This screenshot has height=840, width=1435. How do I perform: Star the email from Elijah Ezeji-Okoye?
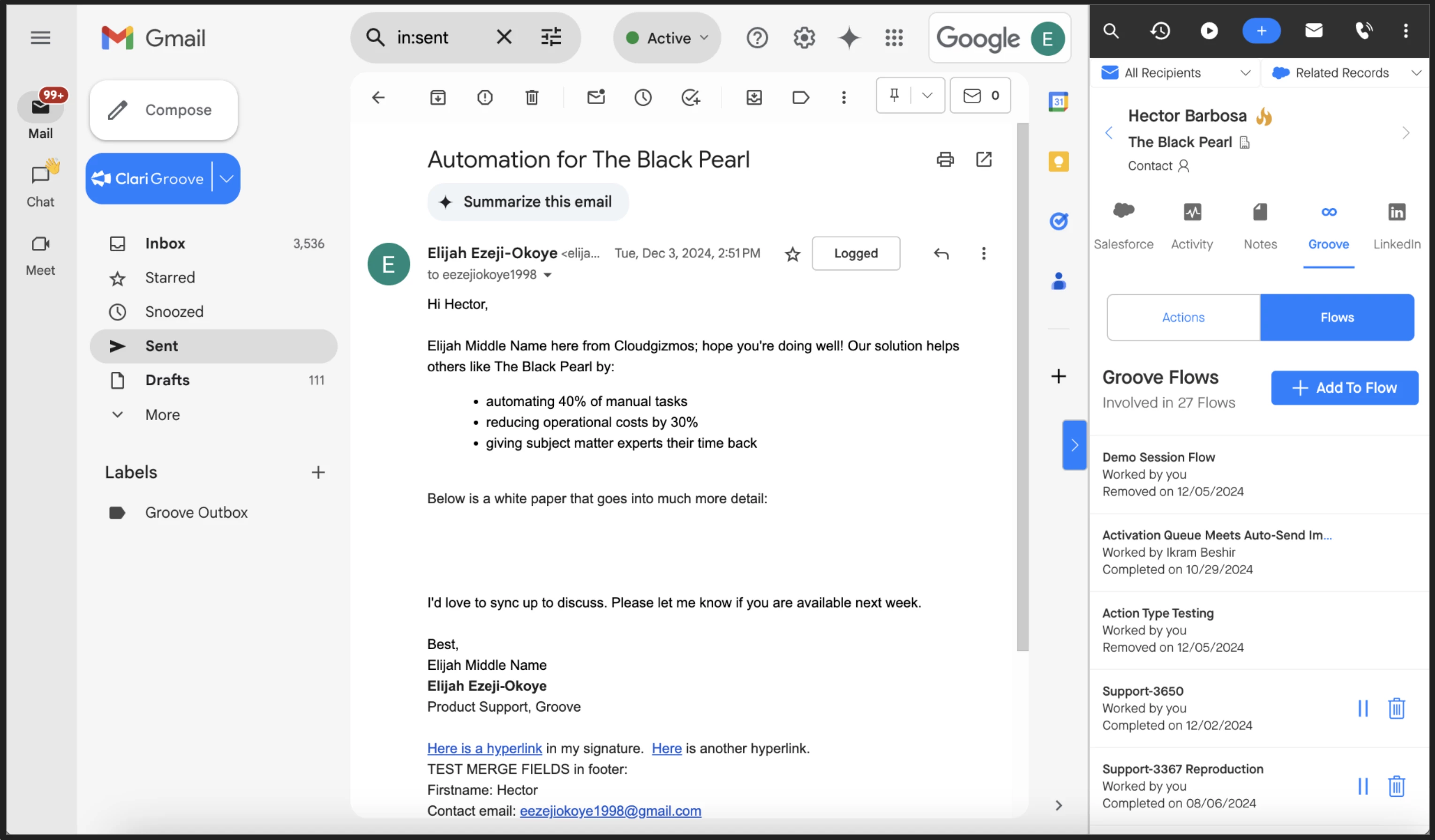coord(792,254)
